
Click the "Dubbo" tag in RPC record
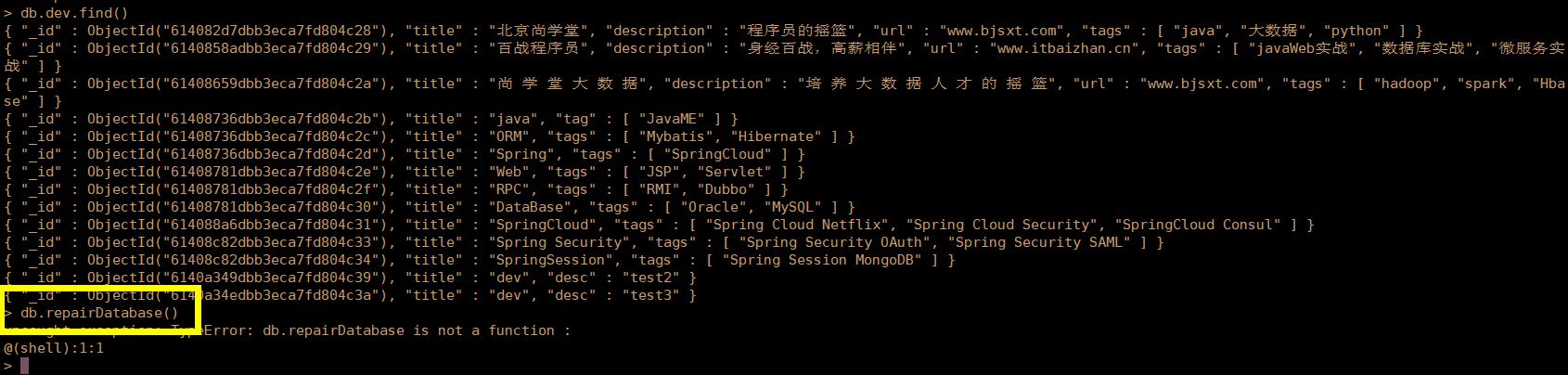pos(726,189)
